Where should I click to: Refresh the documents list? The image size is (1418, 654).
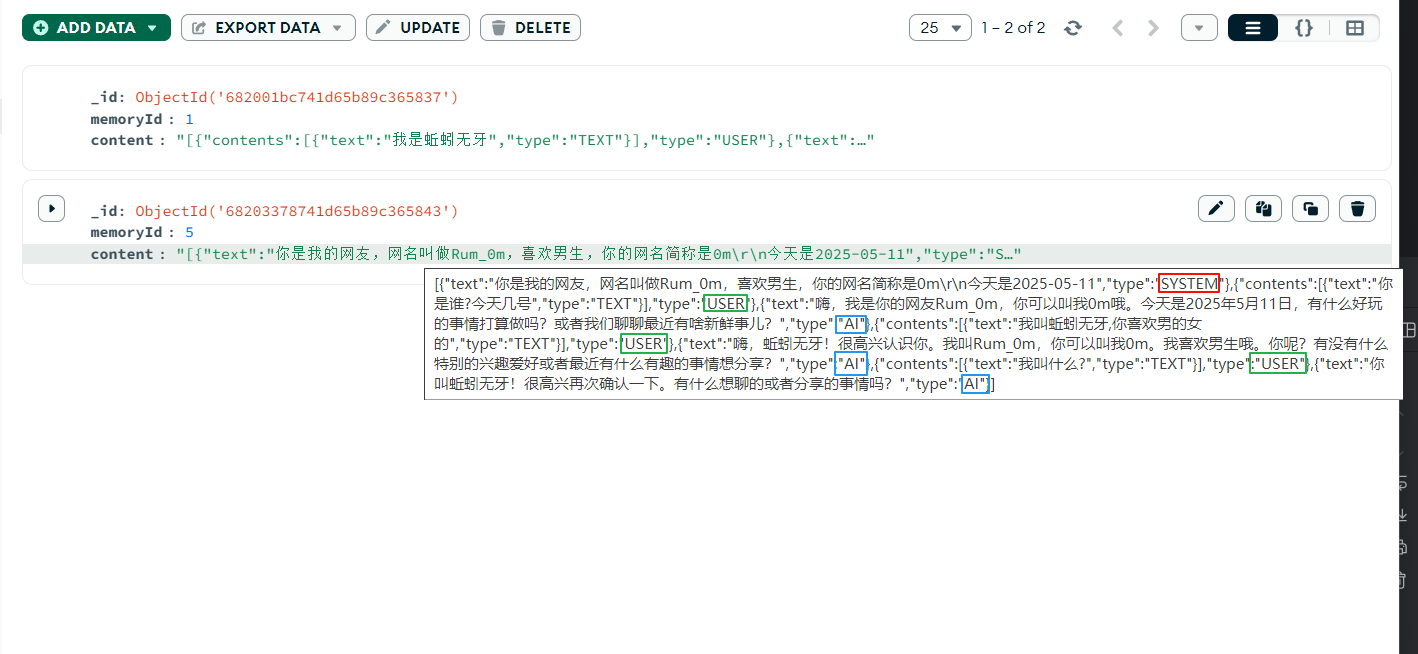click(x=1072, y=27)
